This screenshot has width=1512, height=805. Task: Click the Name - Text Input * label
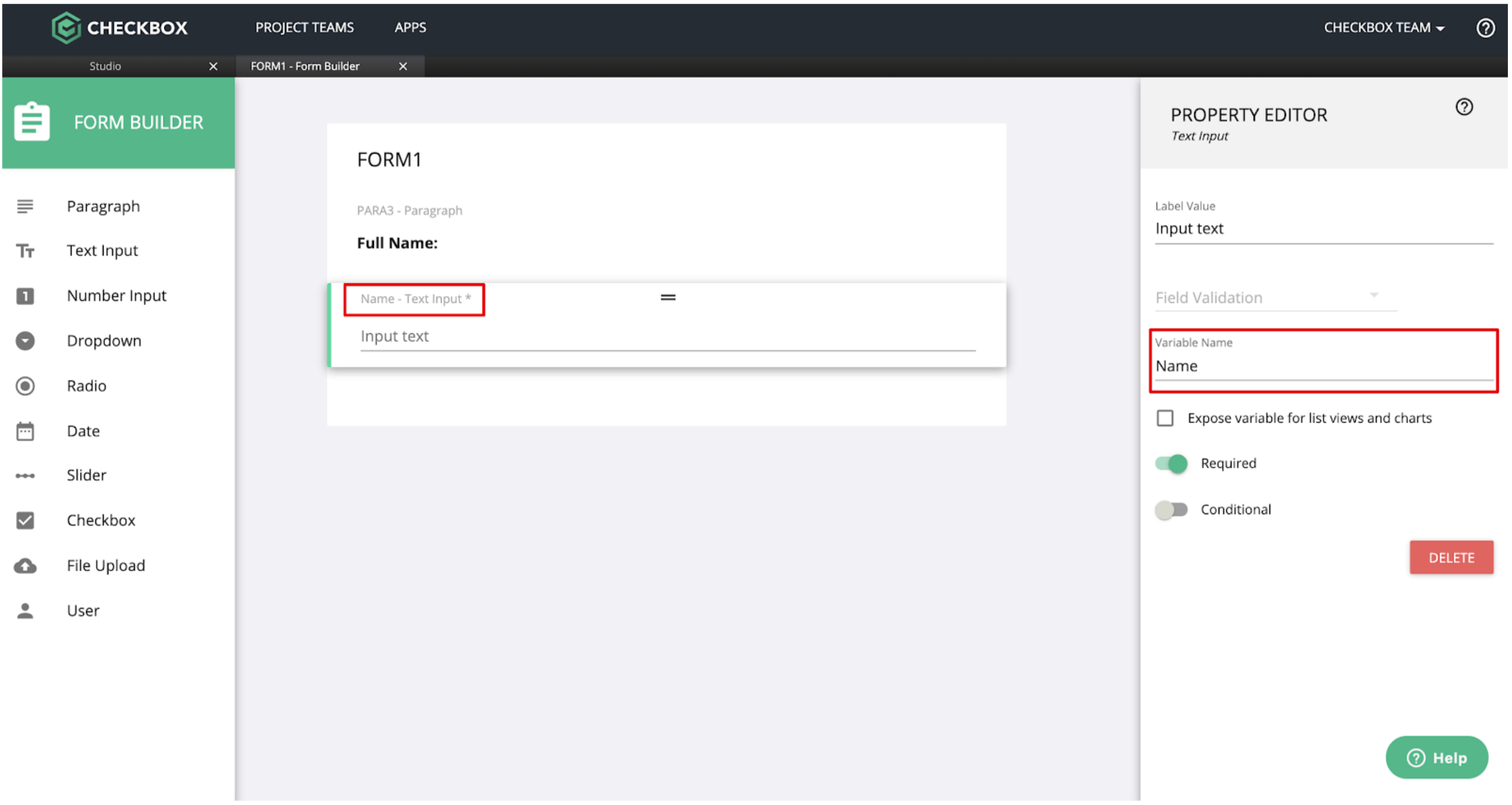click(x=415, y=299)
